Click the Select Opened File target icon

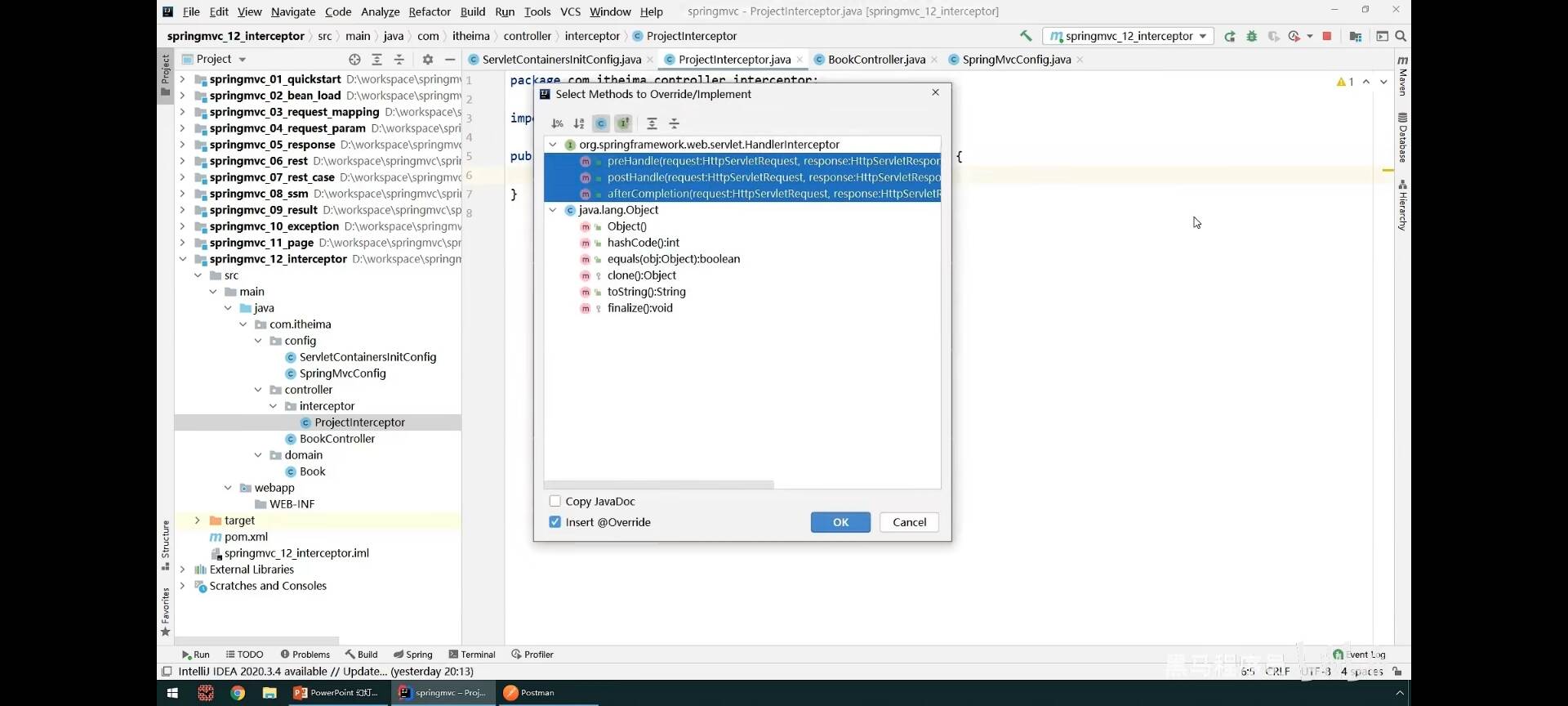354,59
